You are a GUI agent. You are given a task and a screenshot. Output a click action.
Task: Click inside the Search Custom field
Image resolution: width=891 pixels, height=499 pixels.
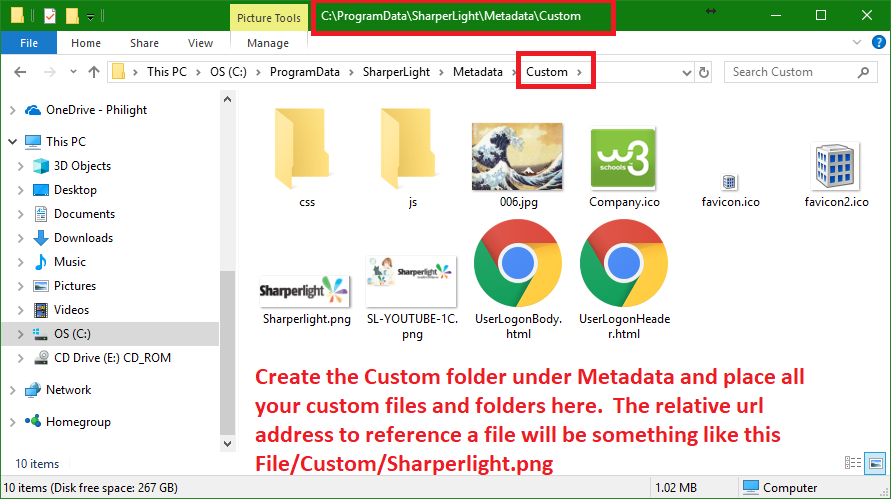pyautogui.click(x=799, y=72)
